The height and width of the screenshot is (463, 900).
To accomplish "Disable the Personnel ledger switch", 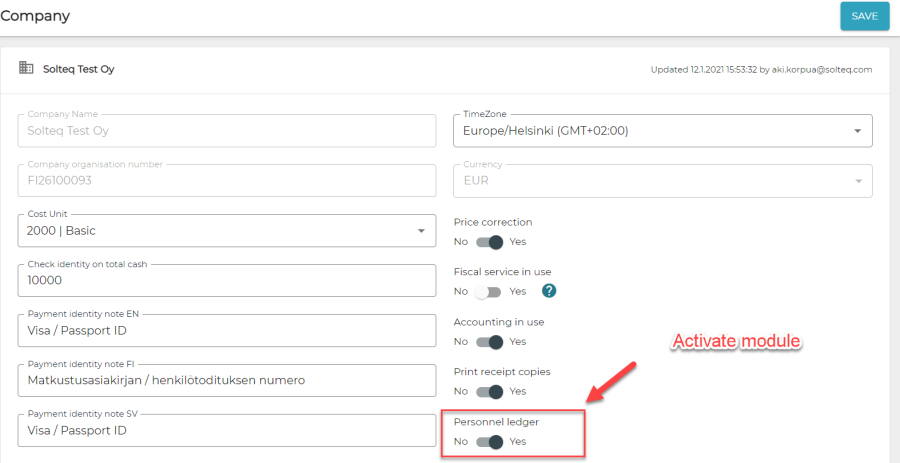I will 489,441.
